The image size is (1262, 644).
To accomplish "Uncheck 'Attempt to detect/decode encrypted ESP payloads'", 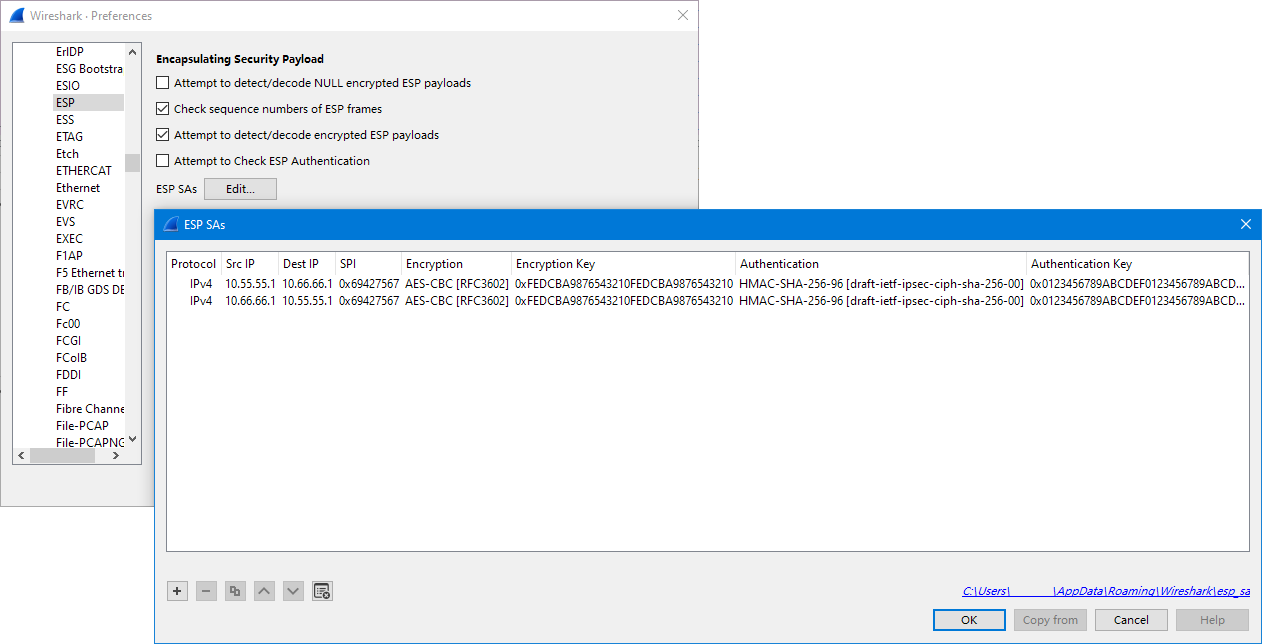I will click(x=163, y=135).
